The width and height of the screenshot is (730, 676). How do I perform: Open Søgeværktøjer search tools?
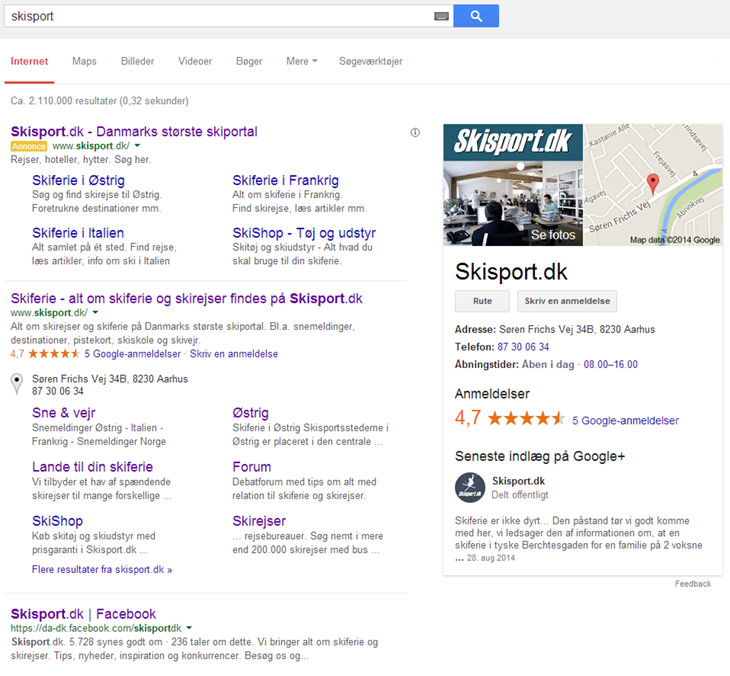(371, 61)
